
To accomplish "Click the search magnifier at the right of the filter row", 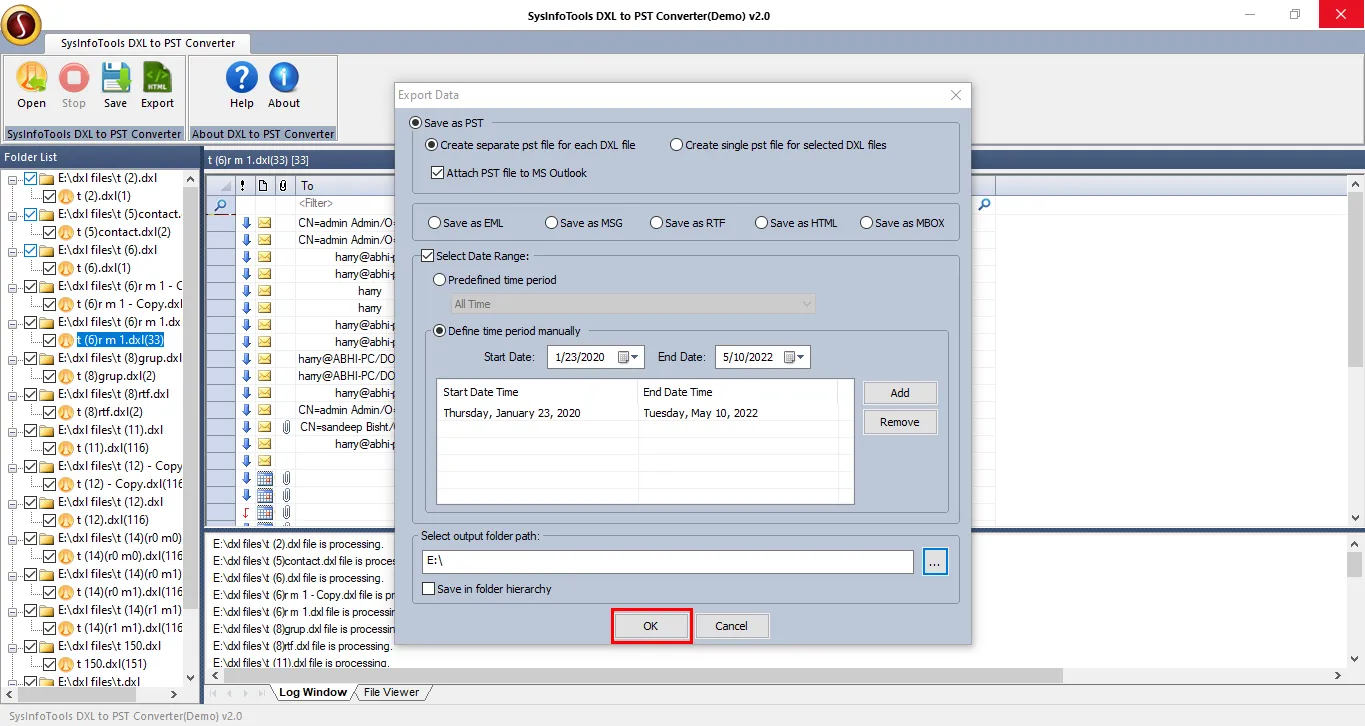I will tap(984, 204).
